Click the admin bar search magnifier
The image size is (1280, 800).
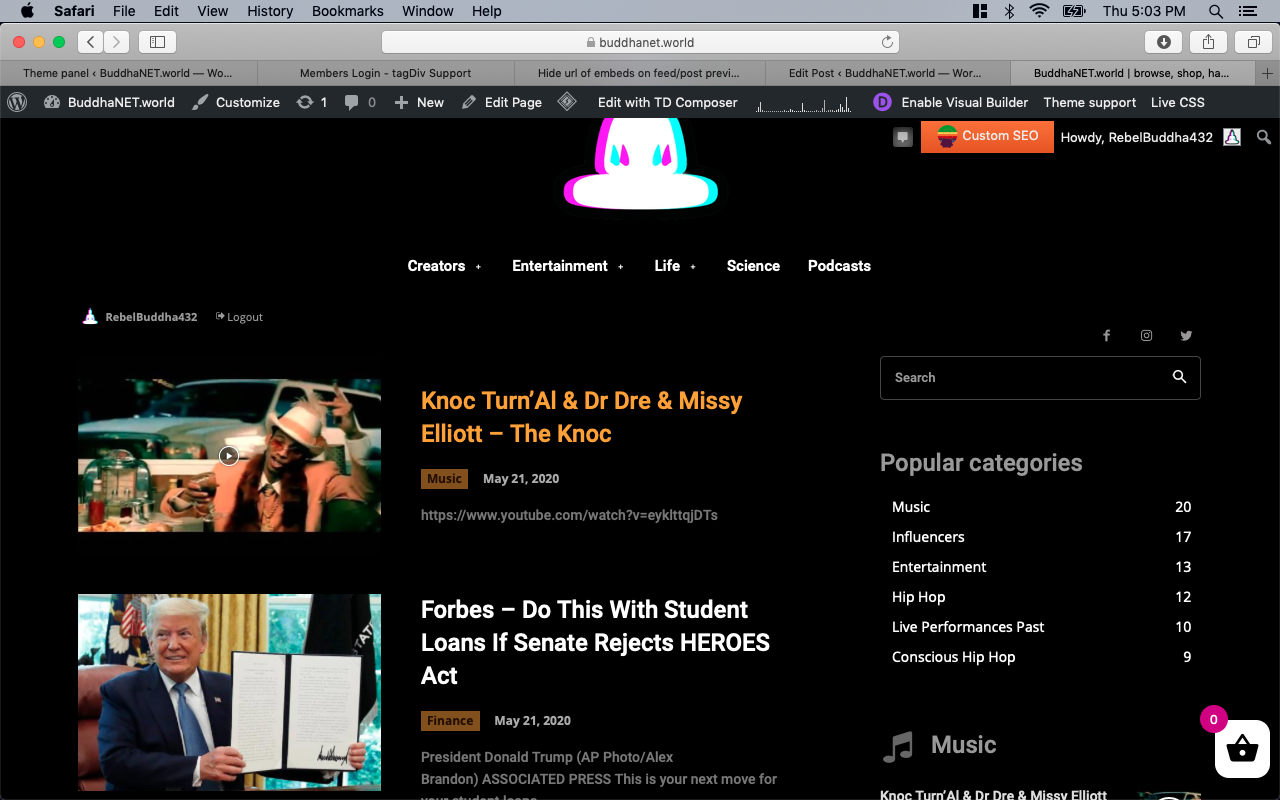(x=1264, y=137)
